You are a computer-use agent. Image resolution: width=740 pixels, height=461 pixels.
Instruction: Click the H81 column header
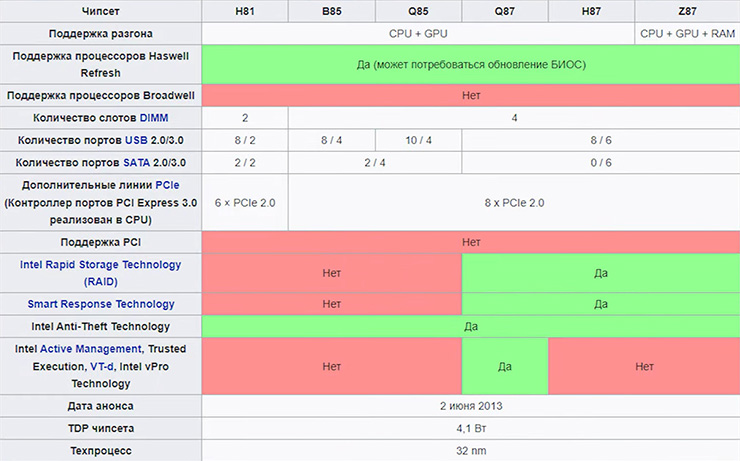point(245,11)
